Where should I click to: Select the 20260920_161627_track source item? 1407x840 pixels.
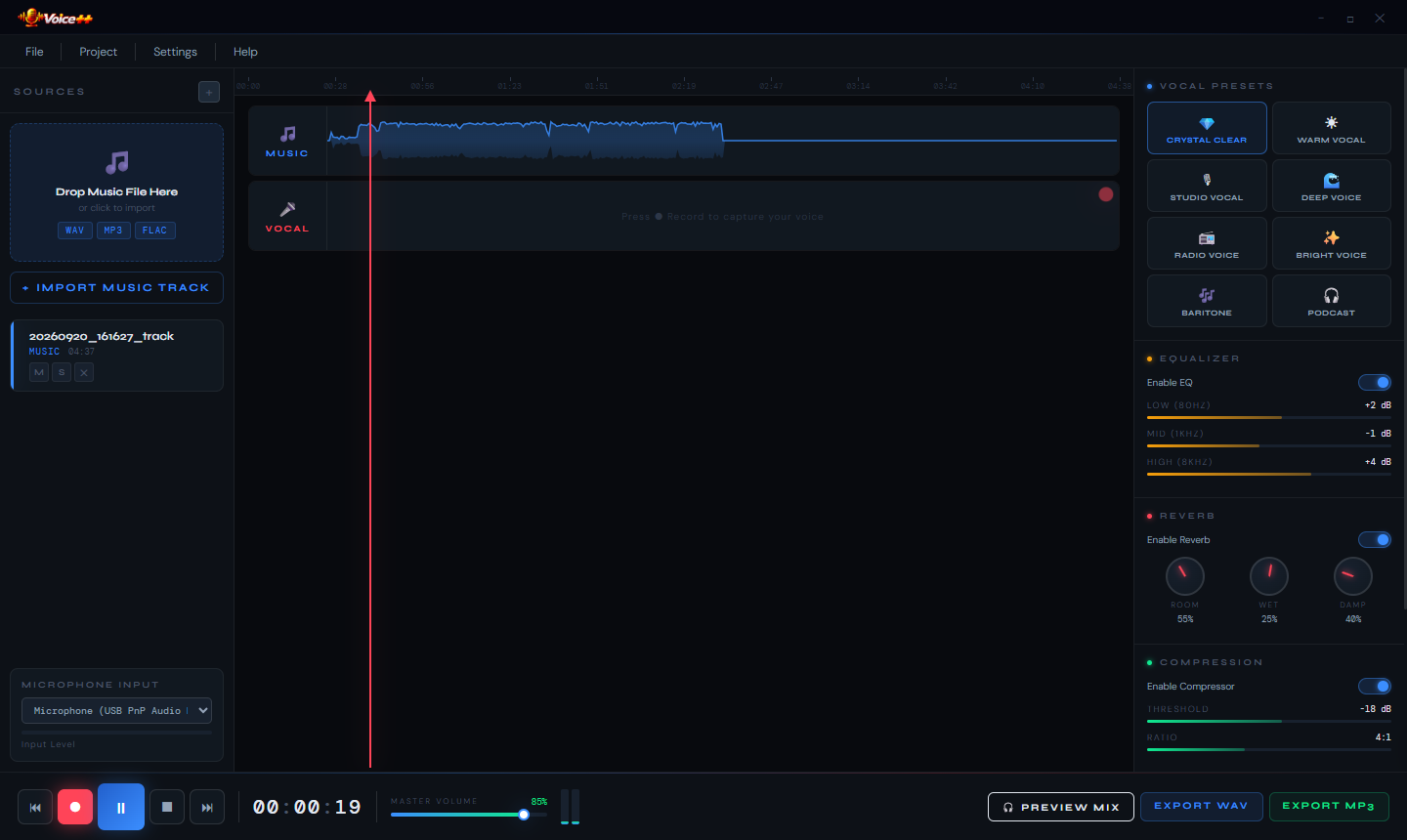116,356
